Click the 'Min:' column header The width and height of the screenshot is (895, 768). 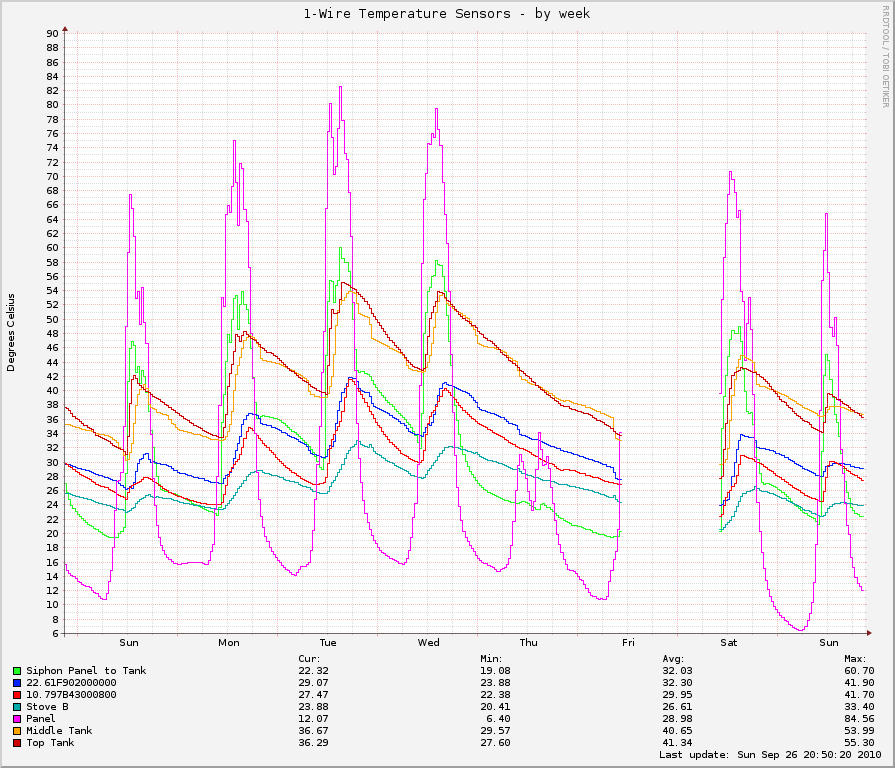491,659
